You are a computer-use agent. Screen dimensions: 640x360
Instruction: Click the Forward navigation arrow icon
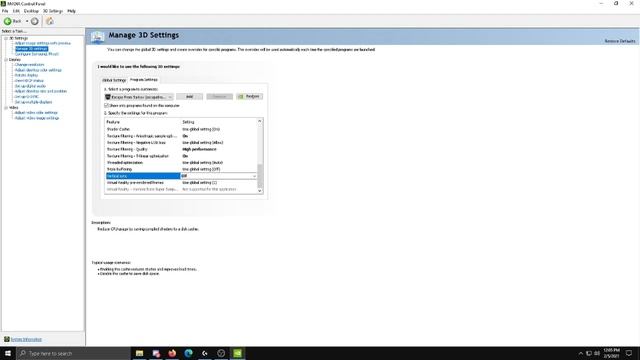pyautogui.click(x=35, y=21)
